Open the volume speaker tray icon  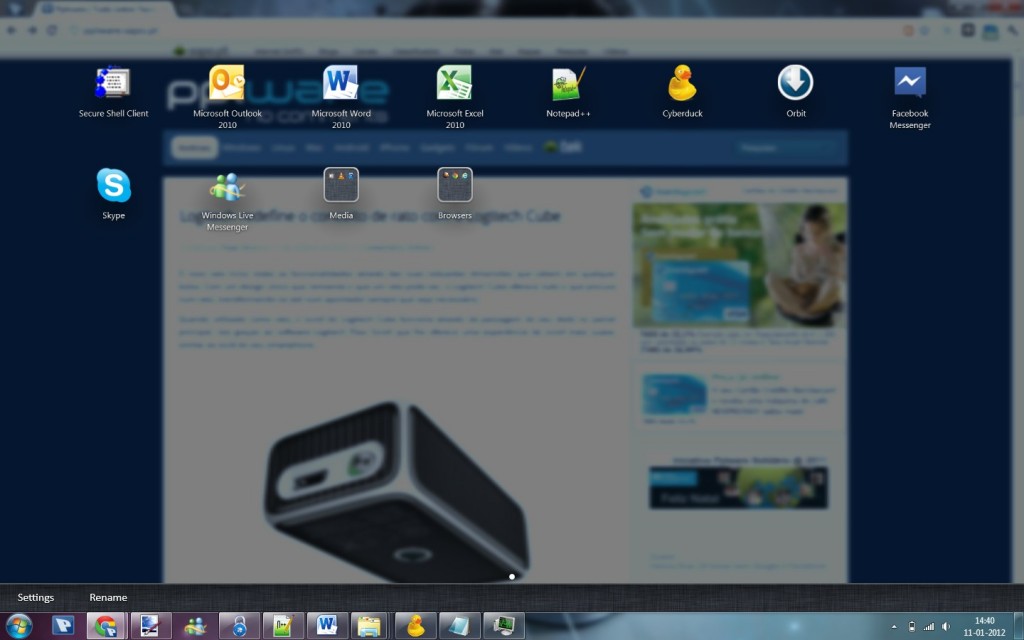click(946, 627)
